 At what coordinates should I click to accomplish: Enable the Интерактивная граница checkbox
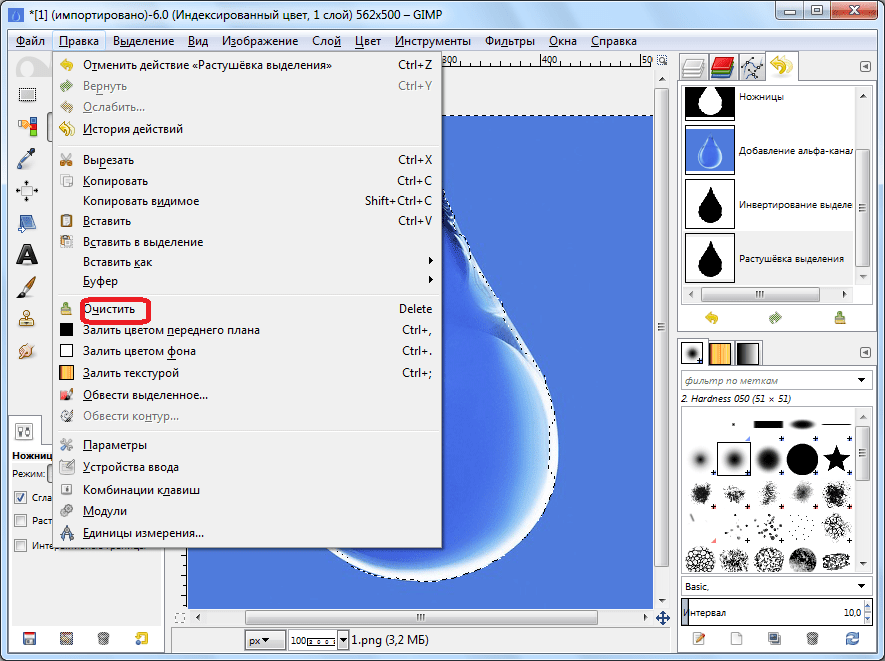(20, 545)
